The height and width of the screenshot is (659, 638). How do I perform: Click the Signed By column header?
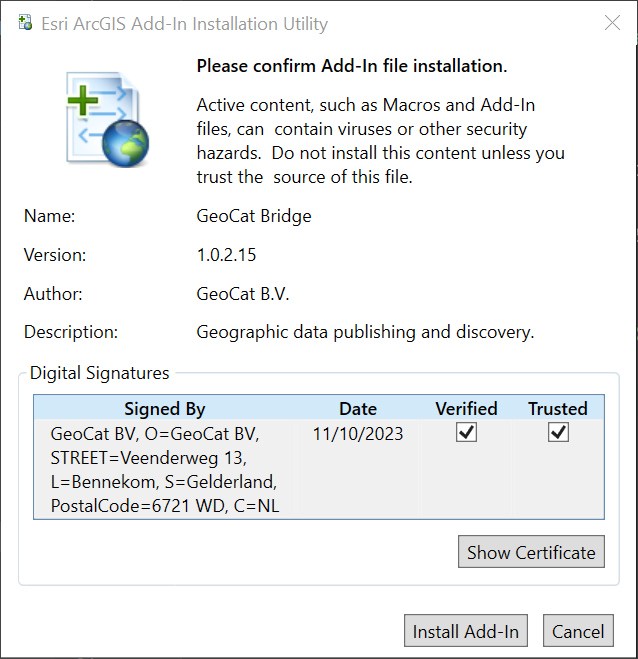pos(165,408)
